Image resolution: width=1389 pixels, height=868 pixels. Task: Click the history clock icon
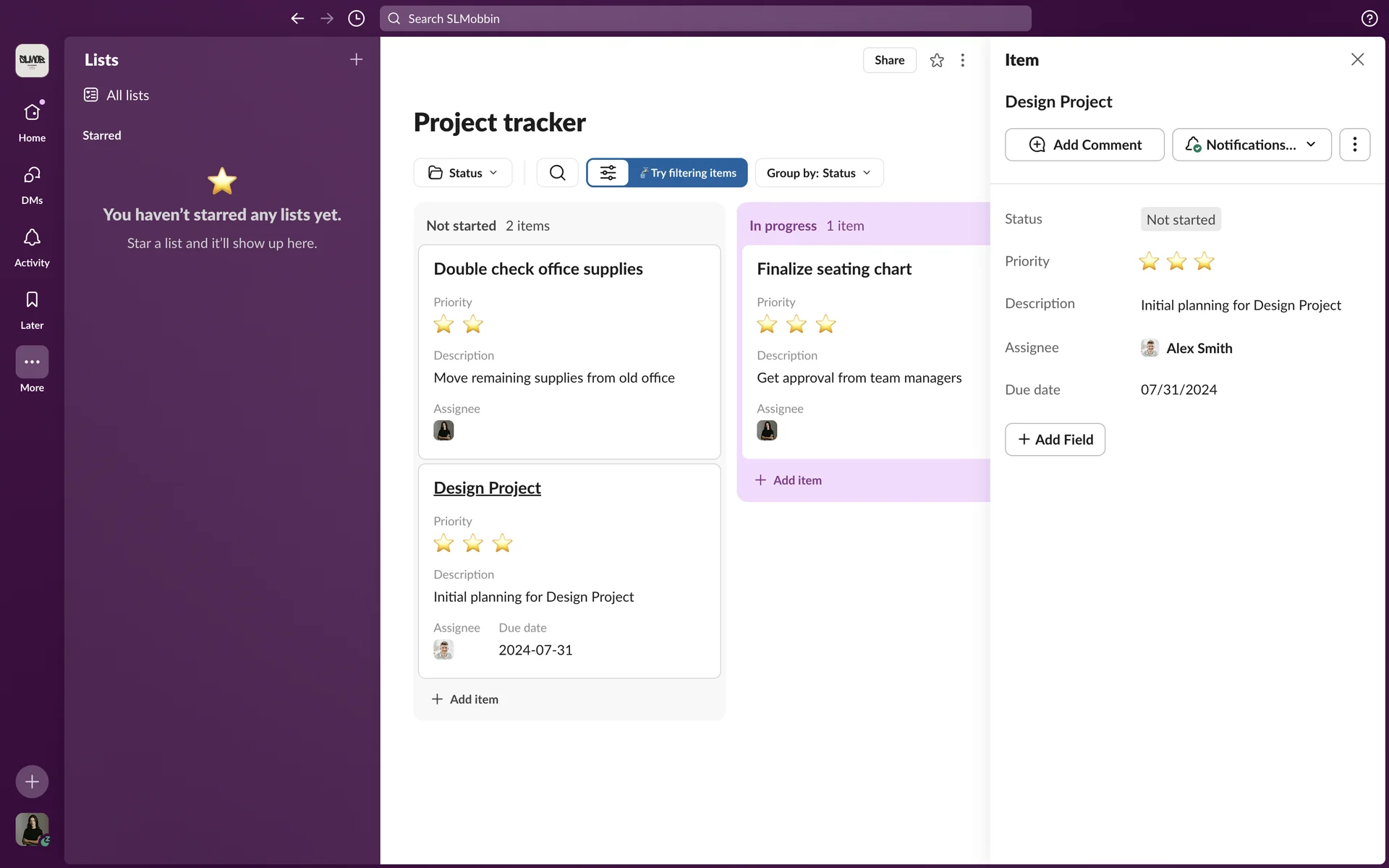[356, 19]
